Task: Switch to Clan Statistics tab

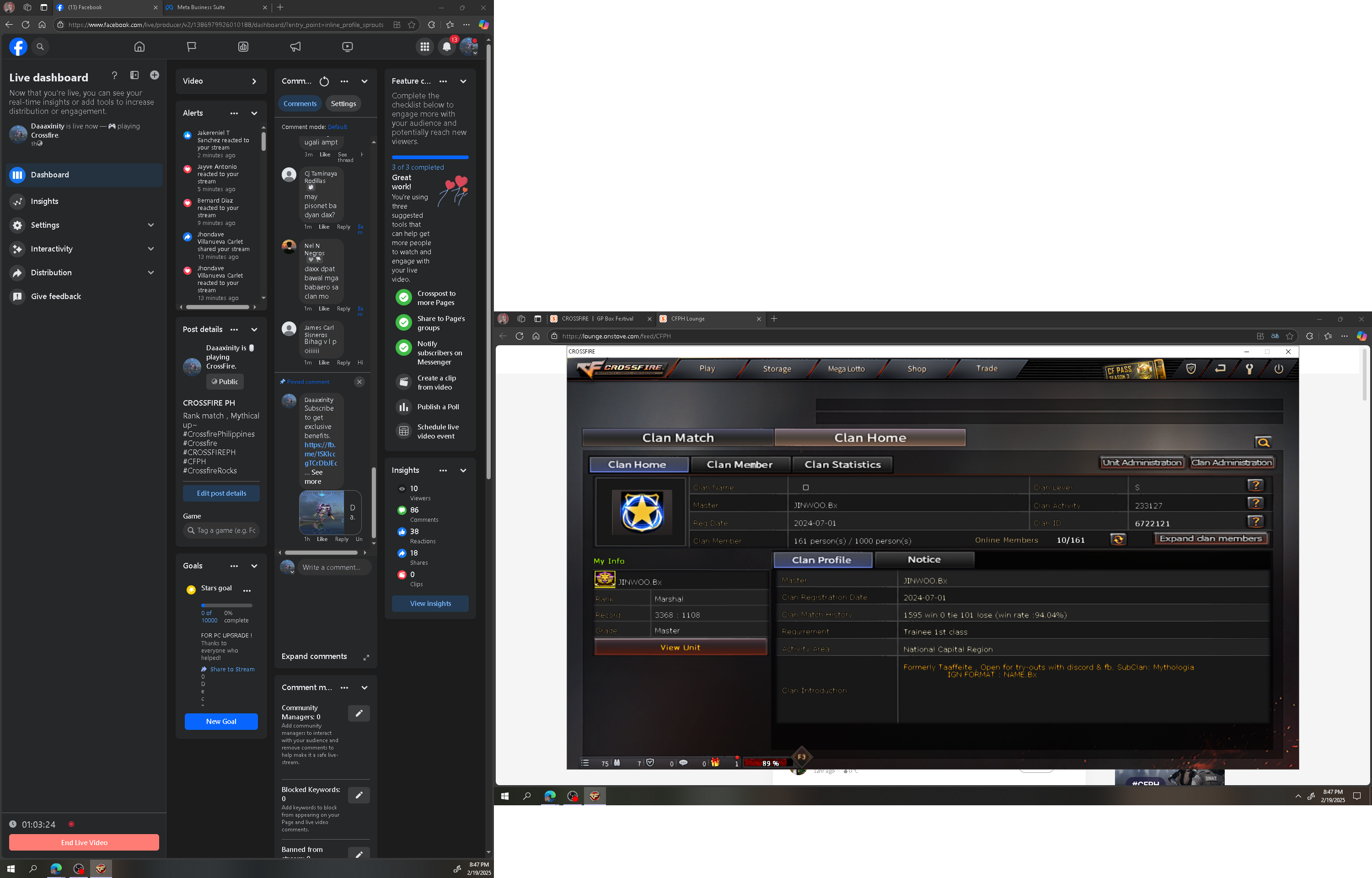Action: (842, 465)
